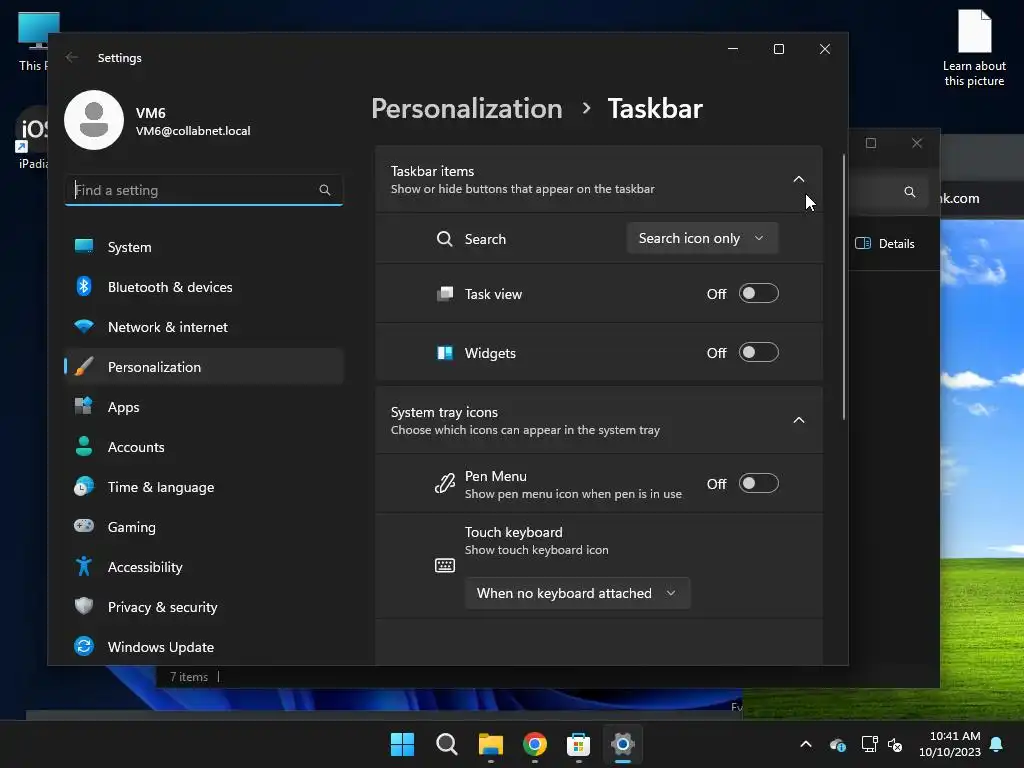The width and height of the screenshot is (1024, 768).
Task: Click the VM6 profile avatar
Action: (94, 120)
